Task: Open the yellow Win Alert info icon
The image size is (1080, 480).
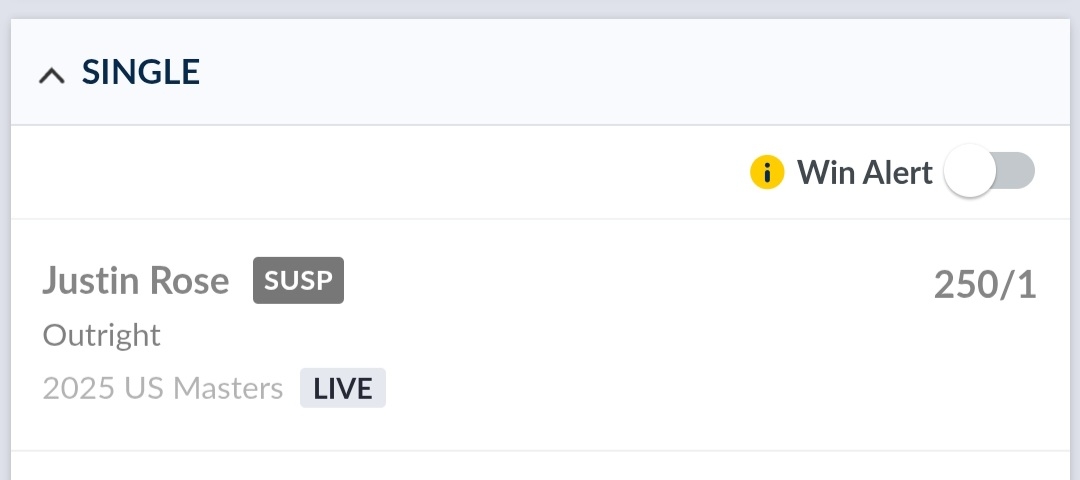Action: click(x=767, y=173)
